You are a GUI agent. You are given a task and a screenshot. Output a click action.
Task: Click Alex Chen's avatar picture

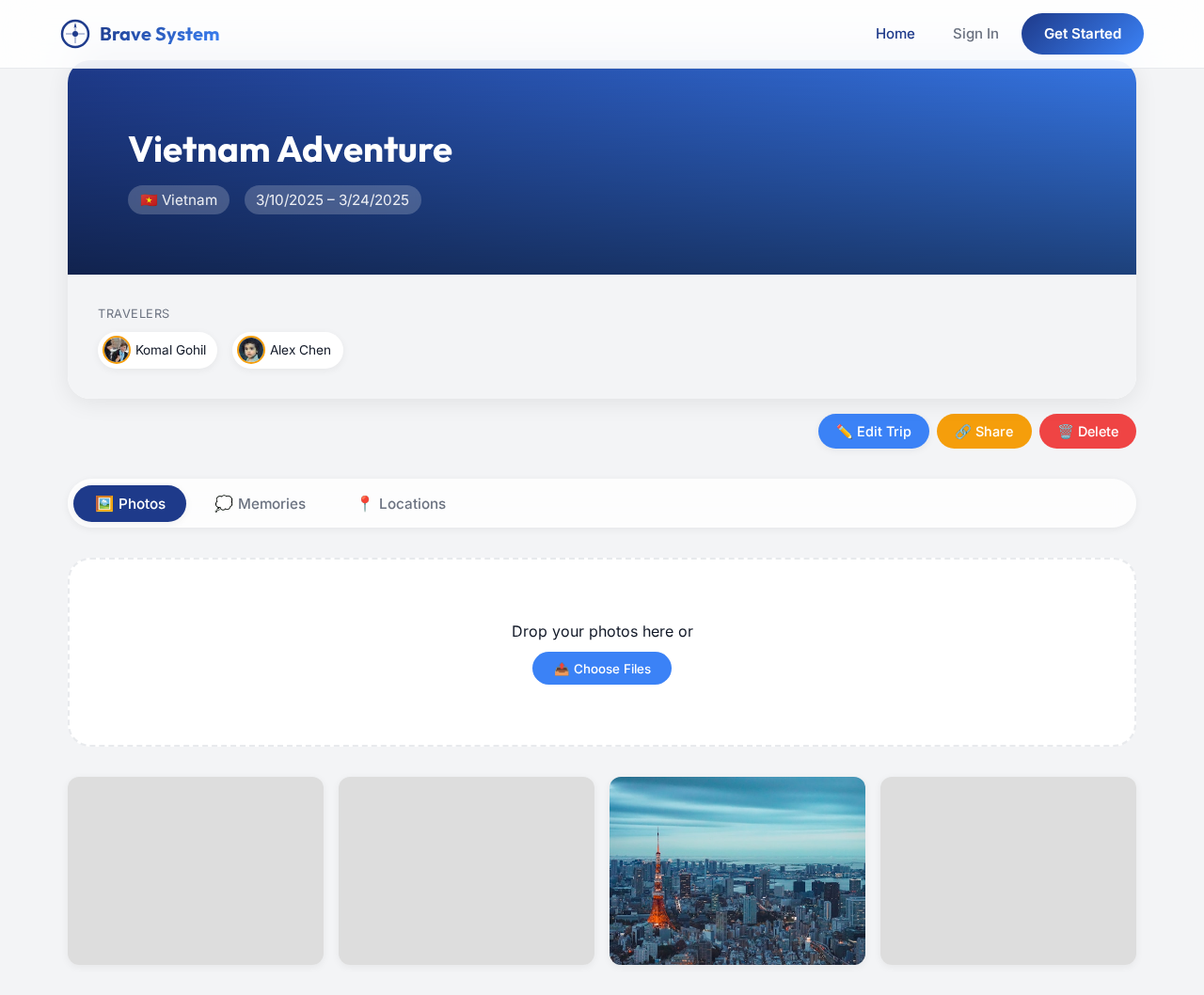[251, 350]
